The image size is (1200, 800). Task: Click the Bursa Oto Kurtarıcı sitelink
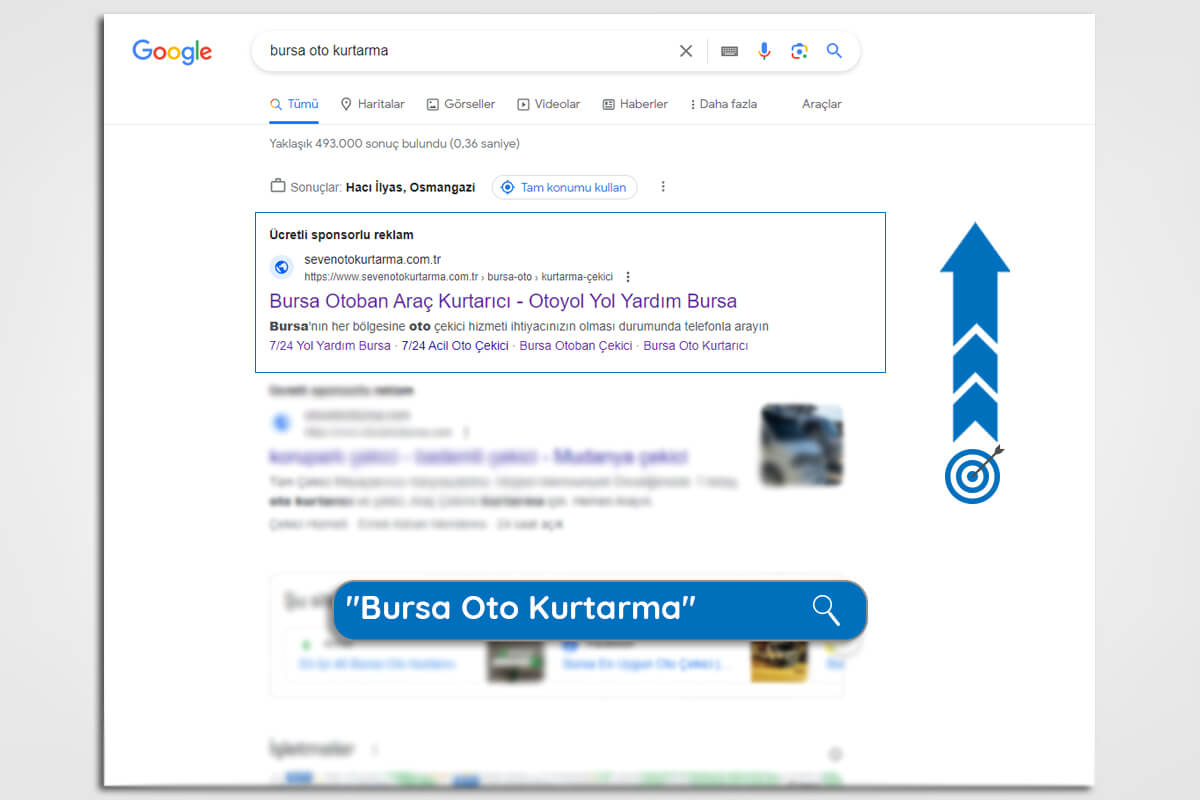695,346
